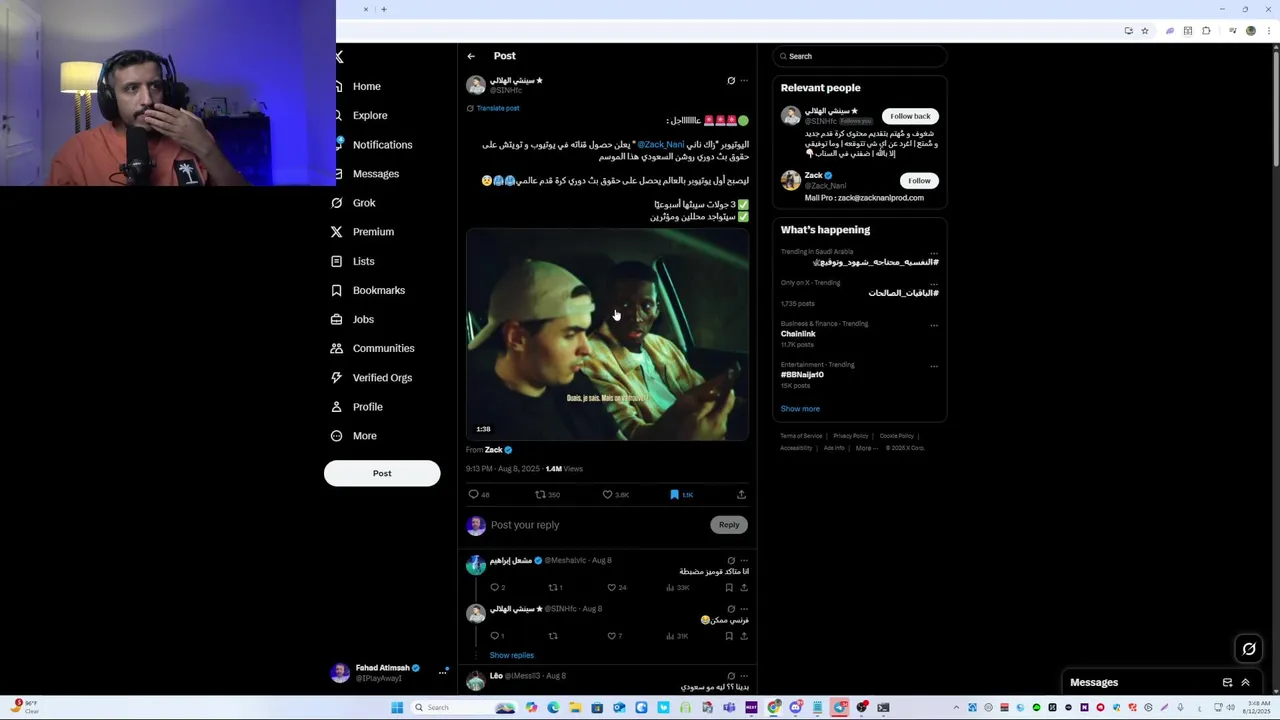The image size is (1280, 720).
Task: Follow Zack in Relevant people
Action: [919, 181]
